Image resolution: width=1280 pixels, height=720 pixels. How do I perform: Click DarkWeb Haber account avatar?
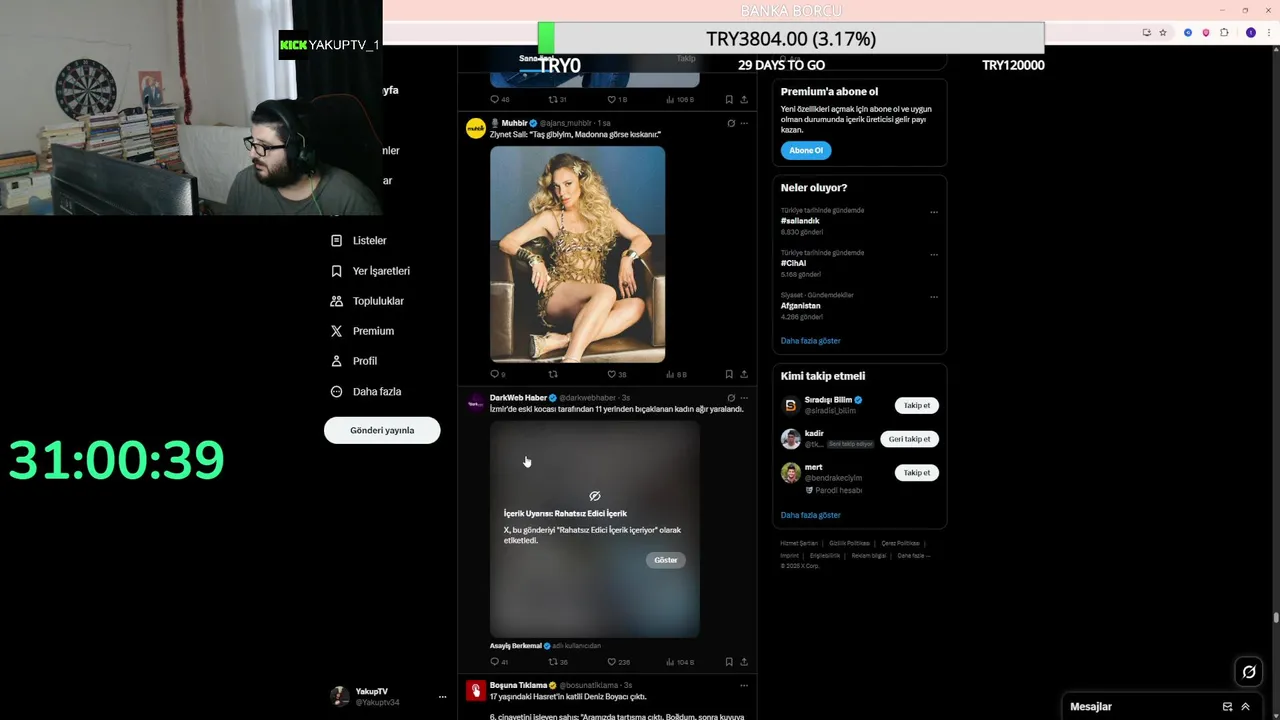click(x=476, y=403)
